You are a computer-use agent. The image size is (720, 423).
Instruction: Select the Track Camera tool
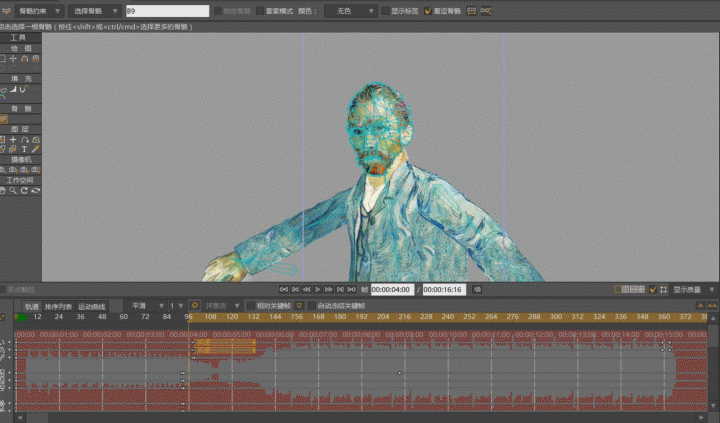coord(3,170)
